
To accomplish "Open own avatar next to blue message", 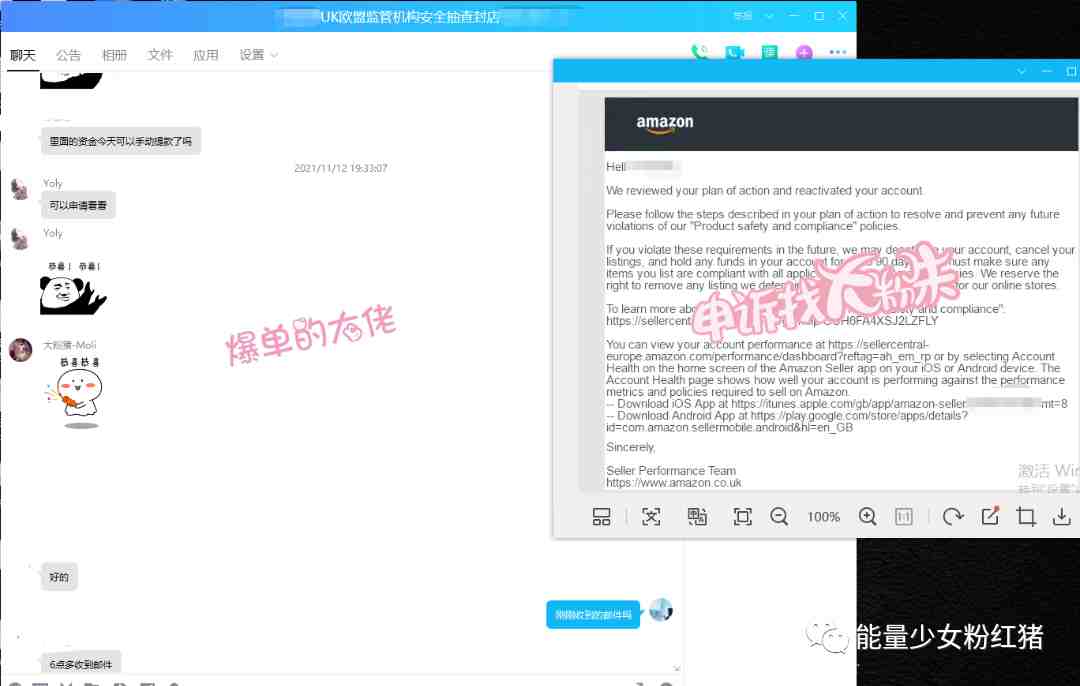I will pyautogui.click(x=661, y=610).
